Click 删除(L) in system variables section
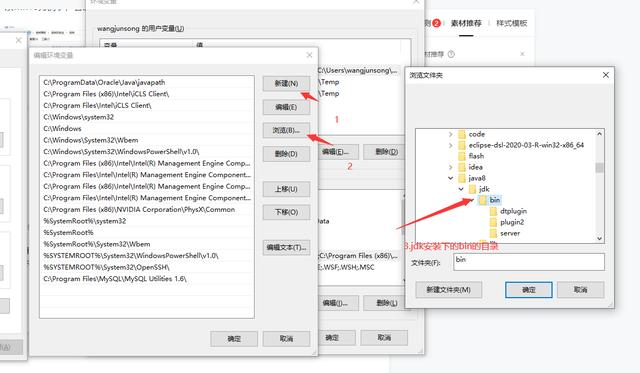 384,303
